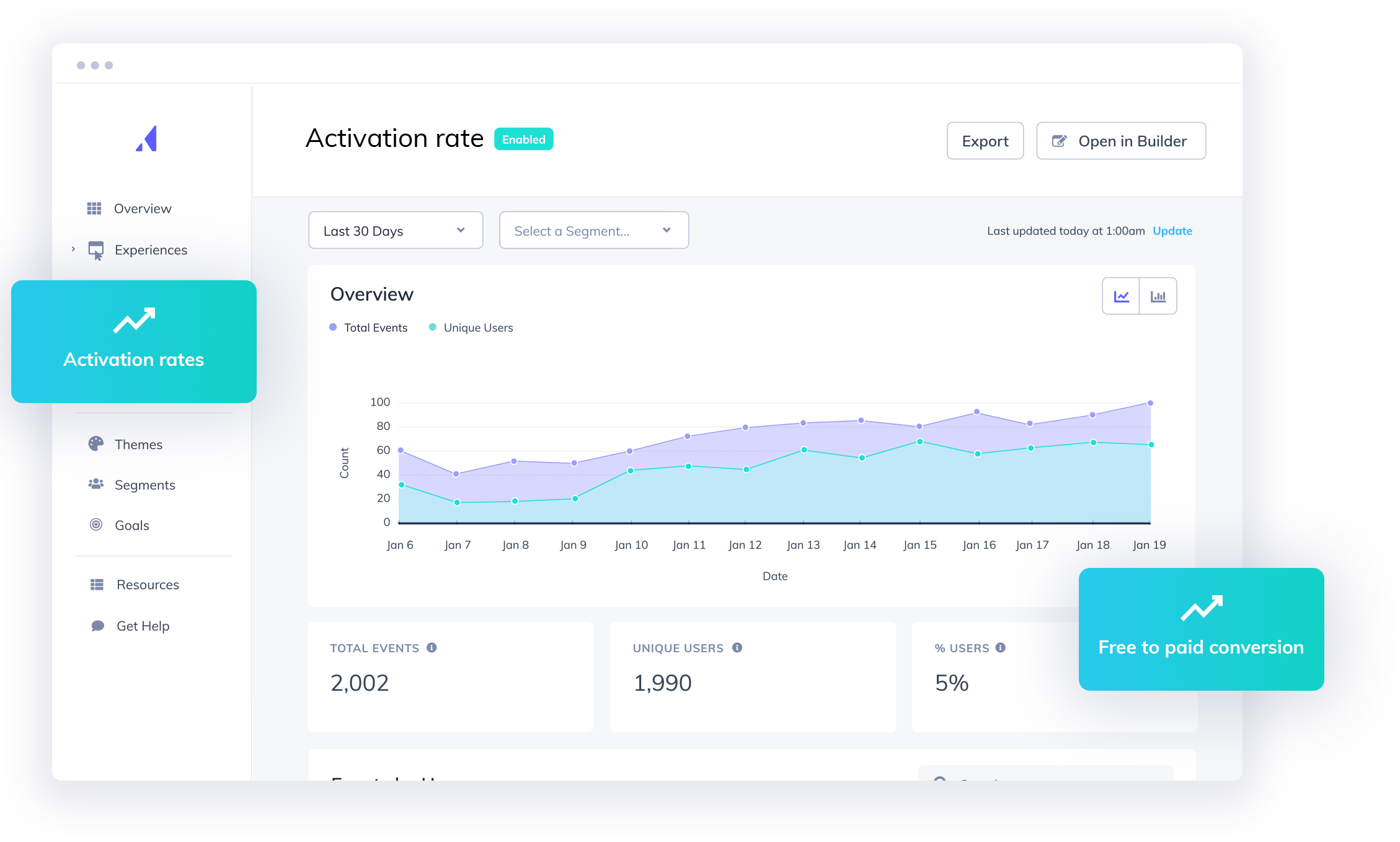The width and height of the screenshot is (1400, 842).
Task: Click the Unique Users legend label
Action: 479,327
